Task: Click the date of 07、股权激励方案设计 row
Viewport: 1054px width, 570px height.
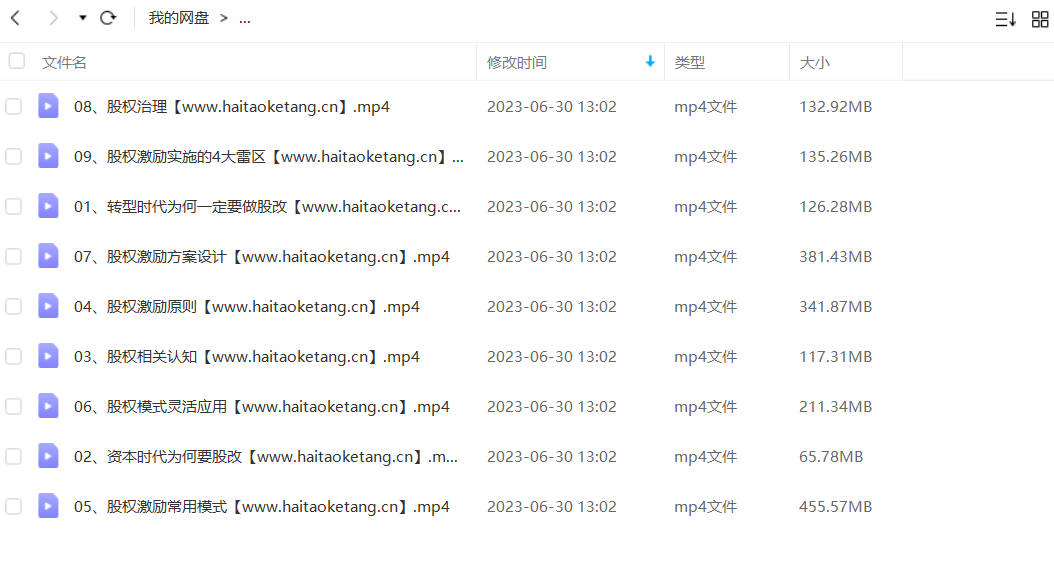Action: [552, 256]
